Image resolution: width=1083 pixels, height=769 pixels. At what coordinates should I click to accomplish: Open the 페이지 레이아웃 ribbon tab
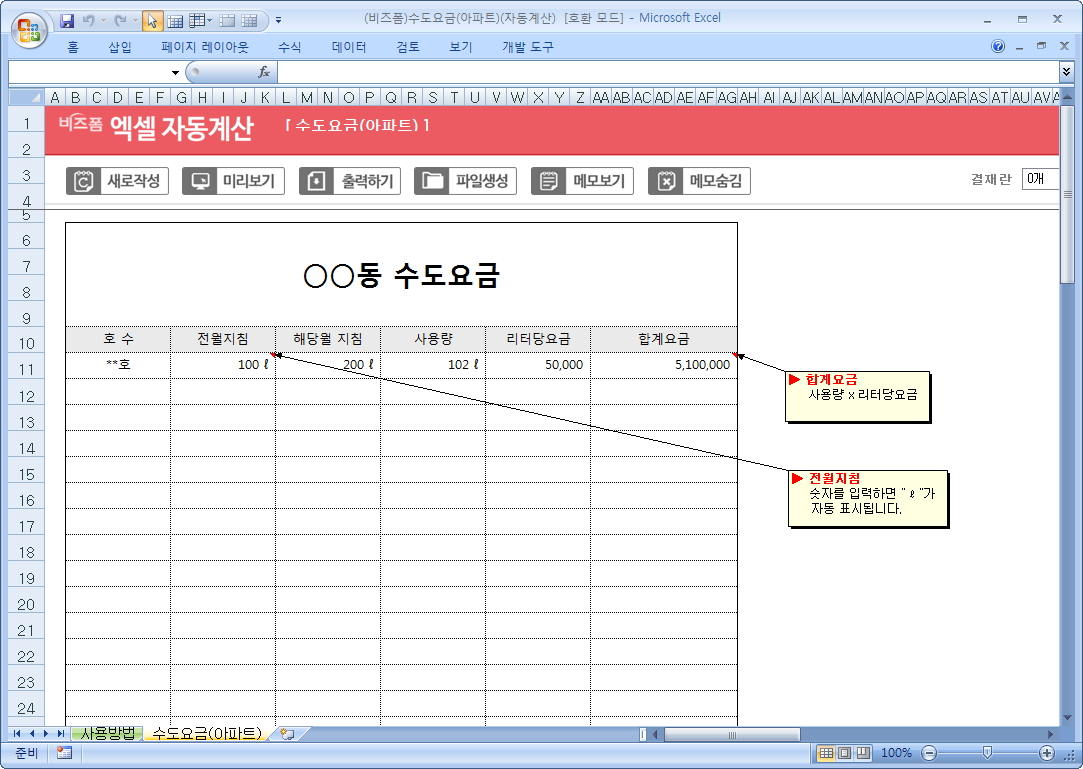pyautogui.click(x=204, y=47)
